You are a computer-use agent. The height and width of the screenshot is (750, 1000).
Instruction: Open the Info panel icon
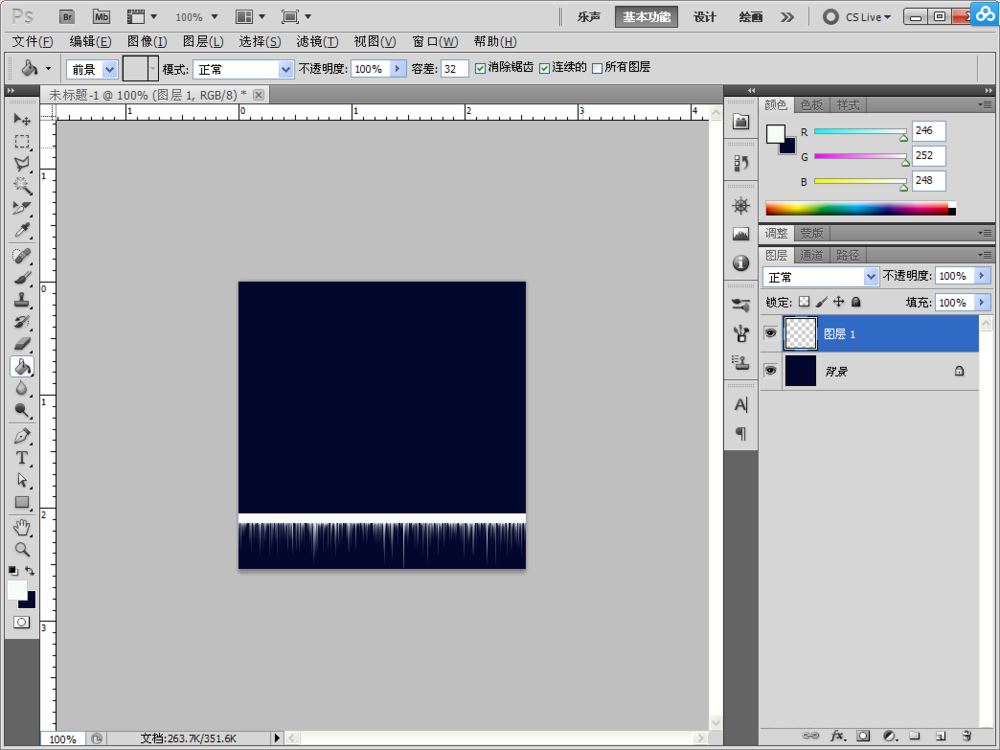click(740, 263)
